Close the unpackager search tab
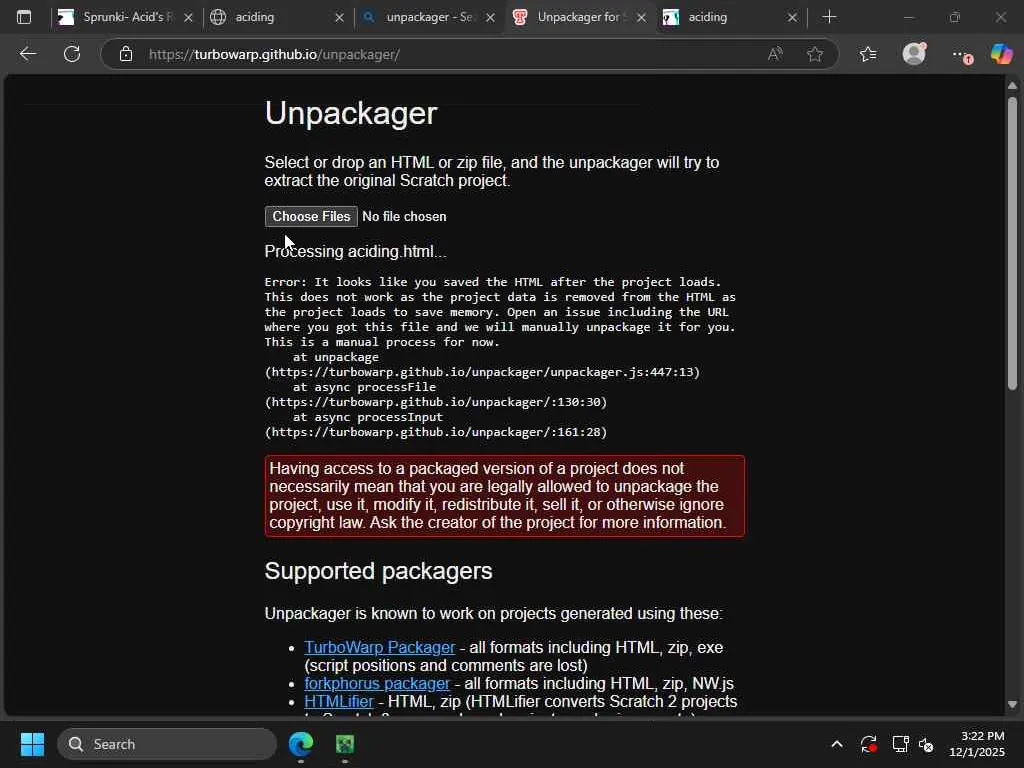The height and width of the screenshot is (768, 1024). (x=490, y=18)
